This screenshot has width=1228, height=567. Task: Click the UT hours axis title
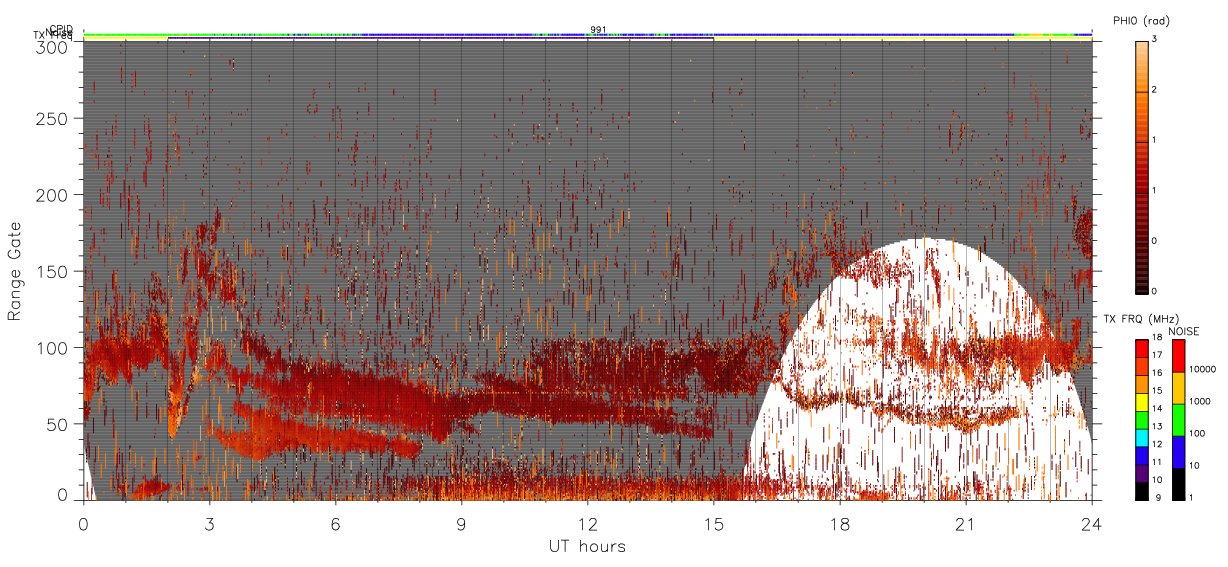click(587, 546)
